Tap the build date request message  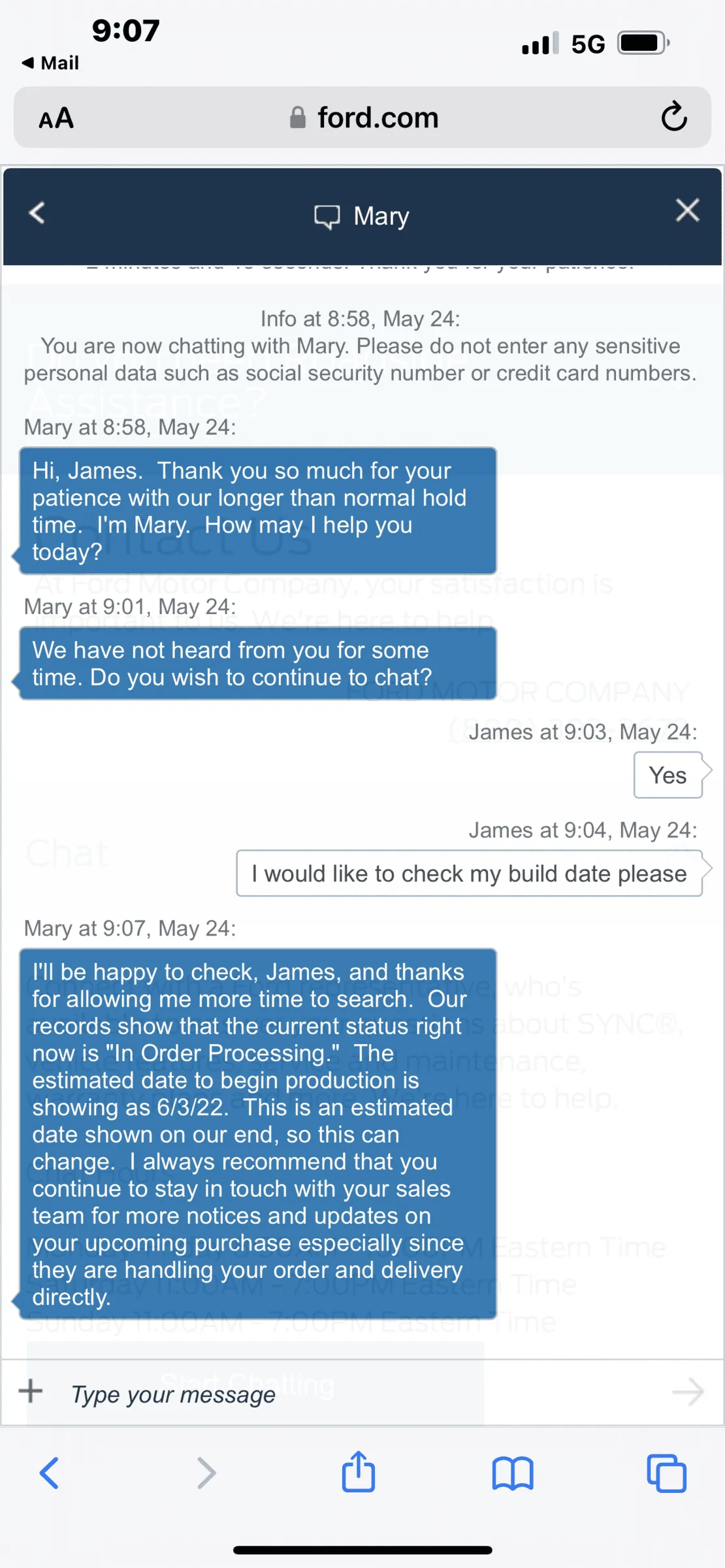coord(469,874)
